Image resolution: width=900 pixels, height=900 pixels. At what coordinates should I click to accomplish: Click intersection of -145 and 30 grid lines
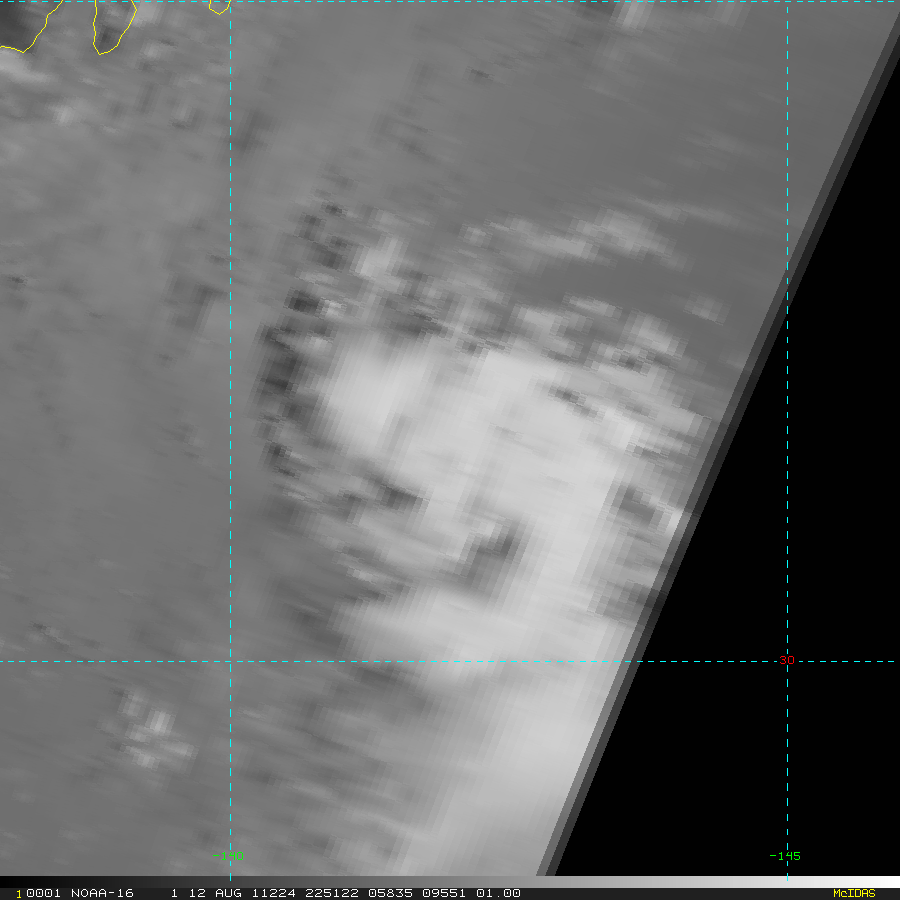pyautogui.click(x=787, y=661)
